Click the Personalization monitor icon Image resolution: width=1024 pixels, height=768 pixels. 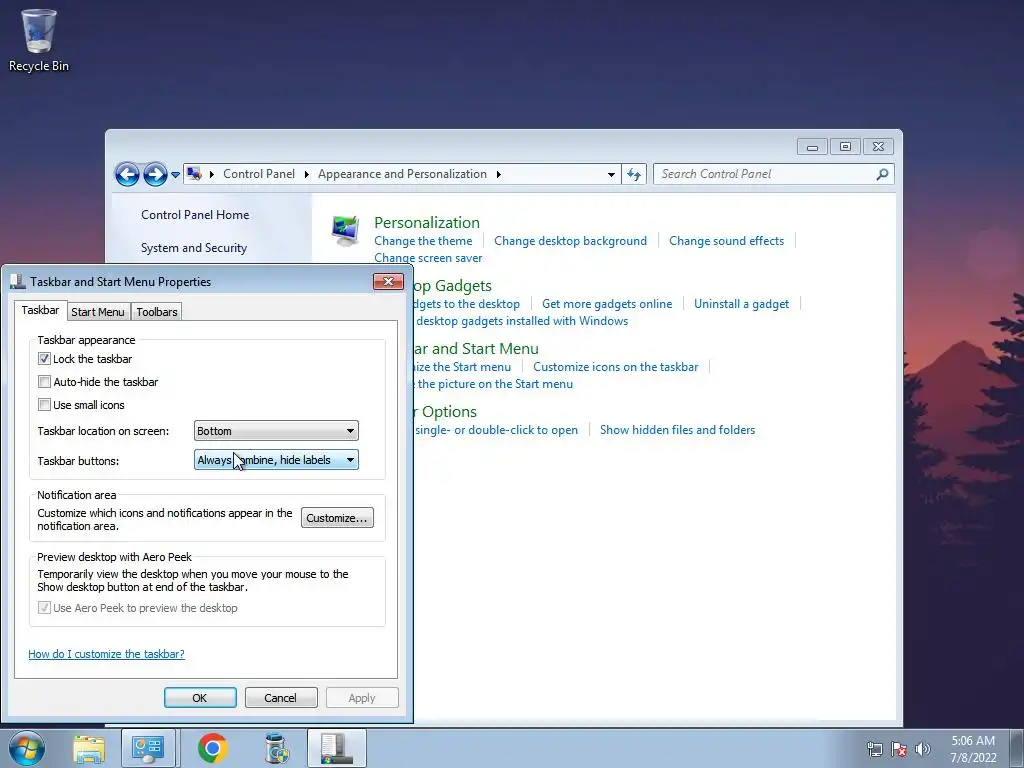[345, 231]
